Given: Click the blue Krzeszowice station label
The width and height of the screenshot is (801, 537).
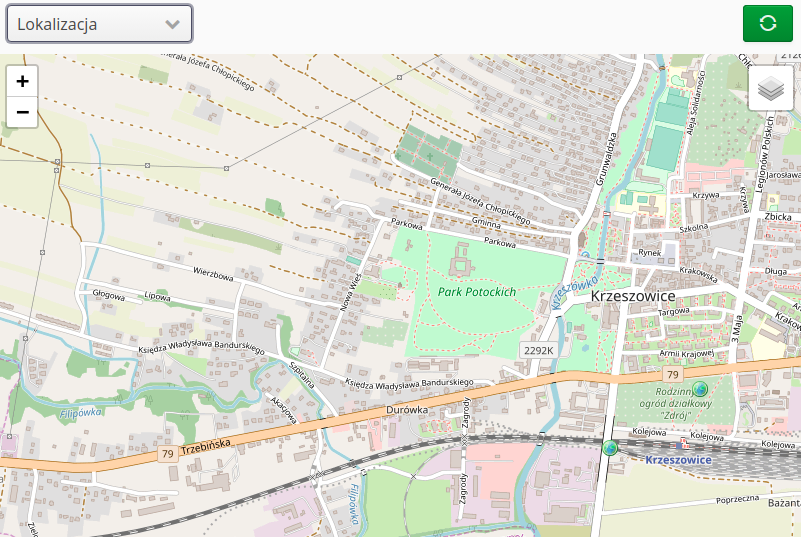Looking at the screenshot, I should coord(678,460).
